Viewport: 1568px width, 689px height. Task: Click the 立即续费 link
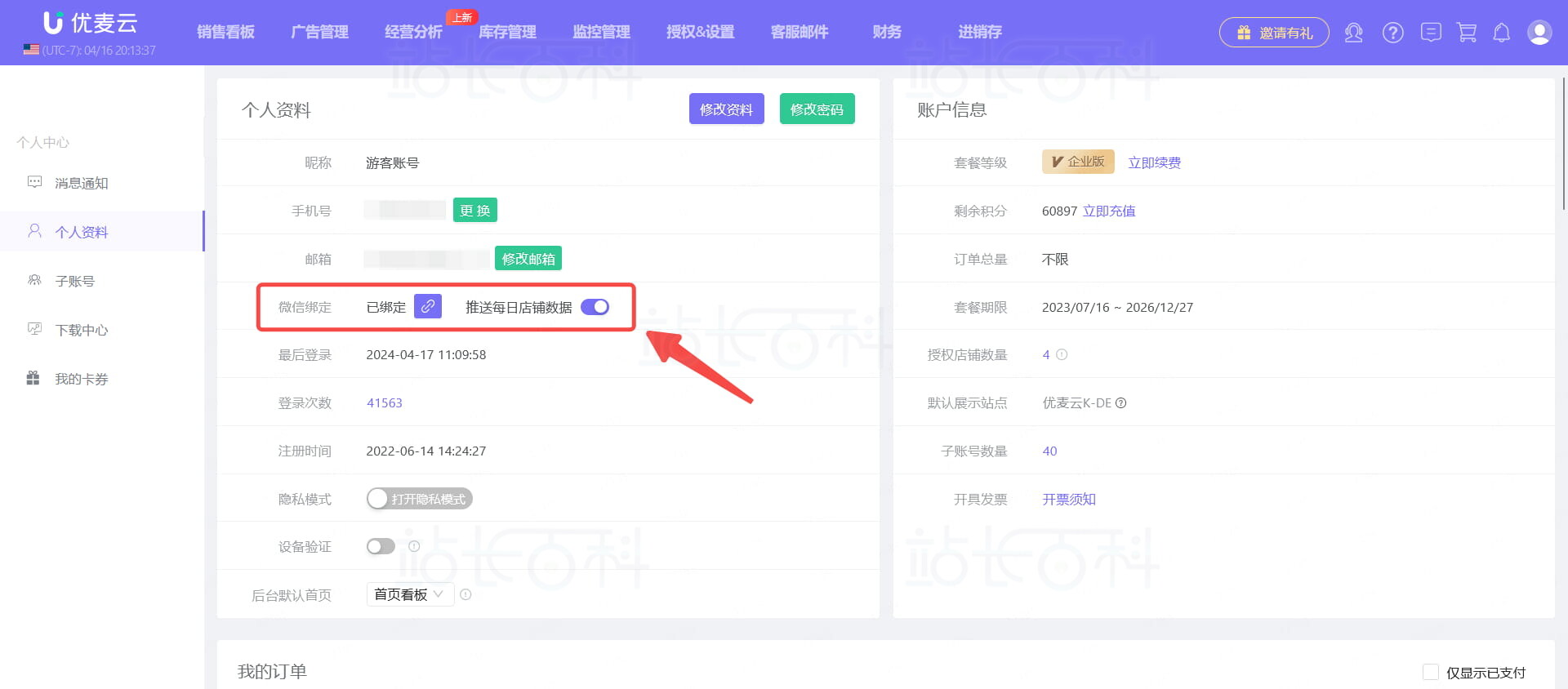[1155, 162]
